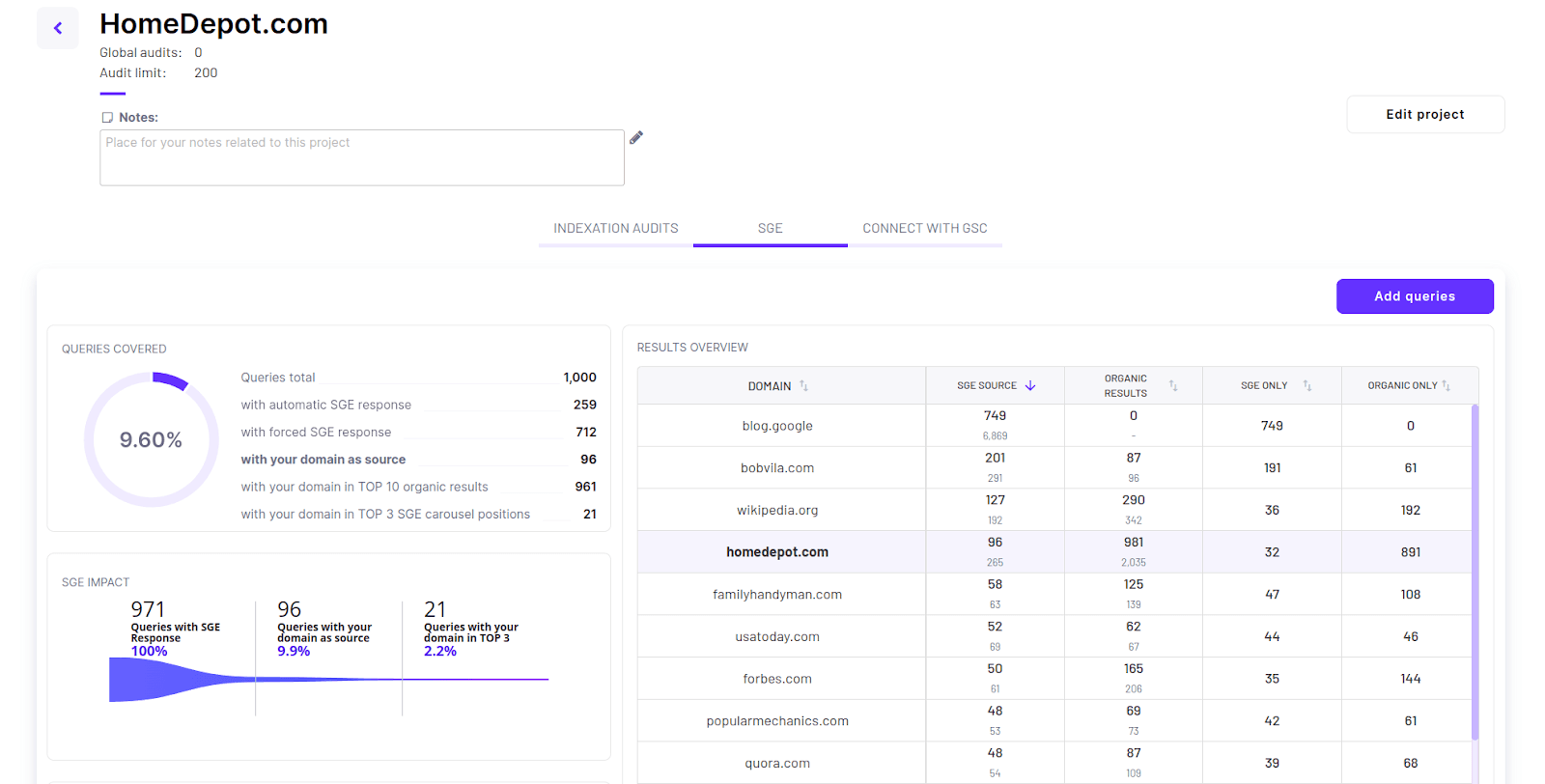Click the pencil edit notes icon
Viewport: 1545px width, 784px height.
click(635, 138)
